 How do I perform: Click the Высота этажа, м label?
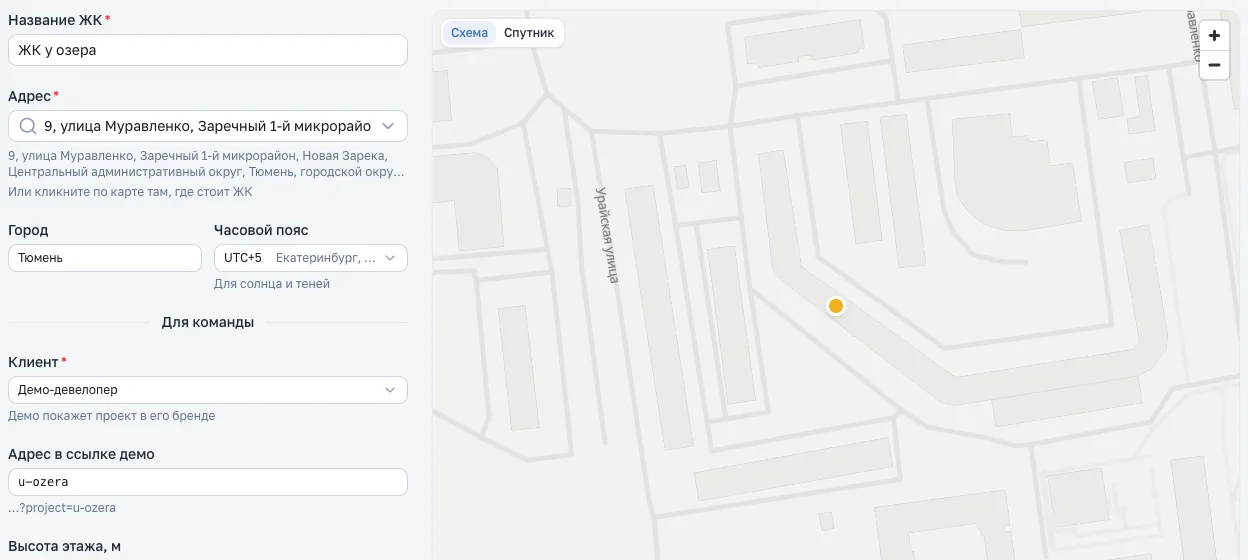pyautogui.click(x=65, y=546)
